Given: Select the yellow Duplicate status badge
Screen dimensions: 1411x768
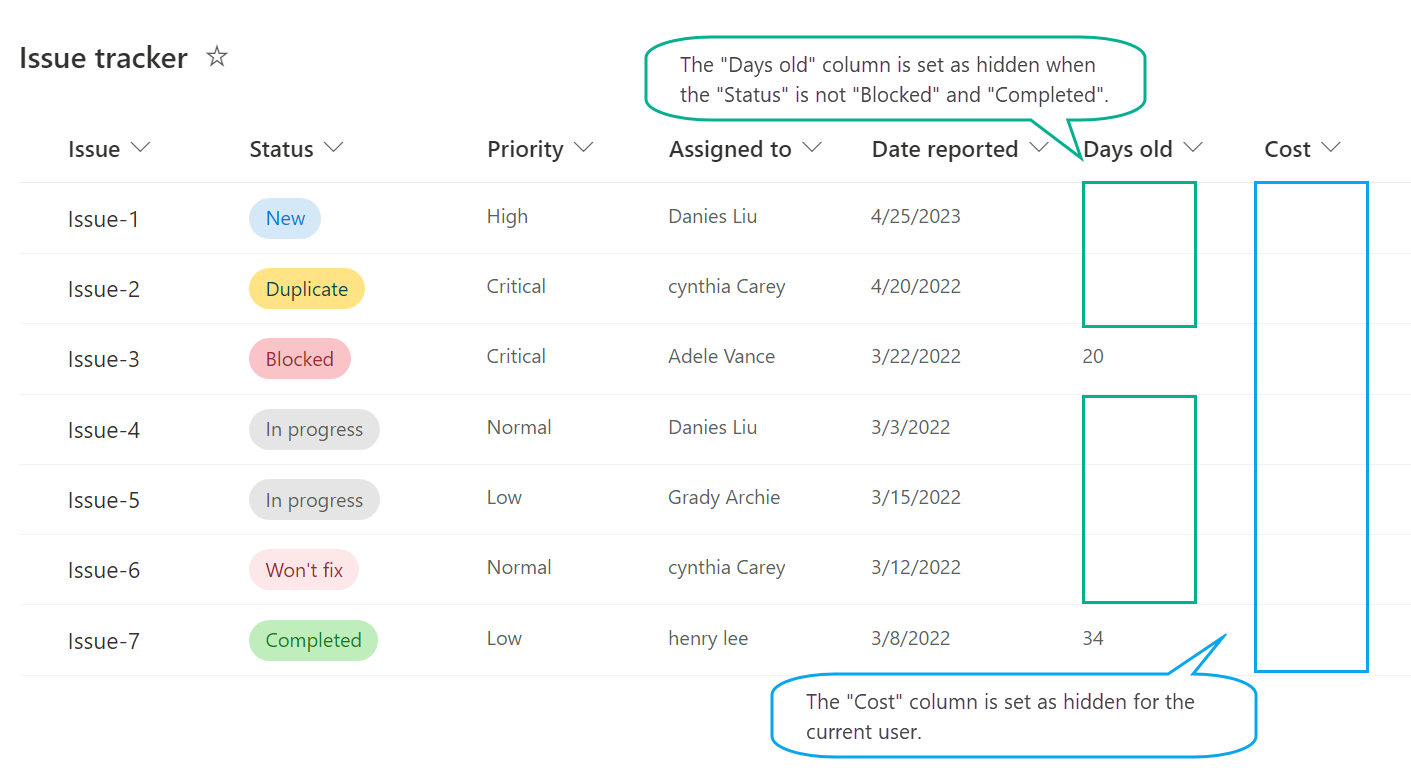Looking at the screenshot, I should pyautogui.click(x=306, y=289).
